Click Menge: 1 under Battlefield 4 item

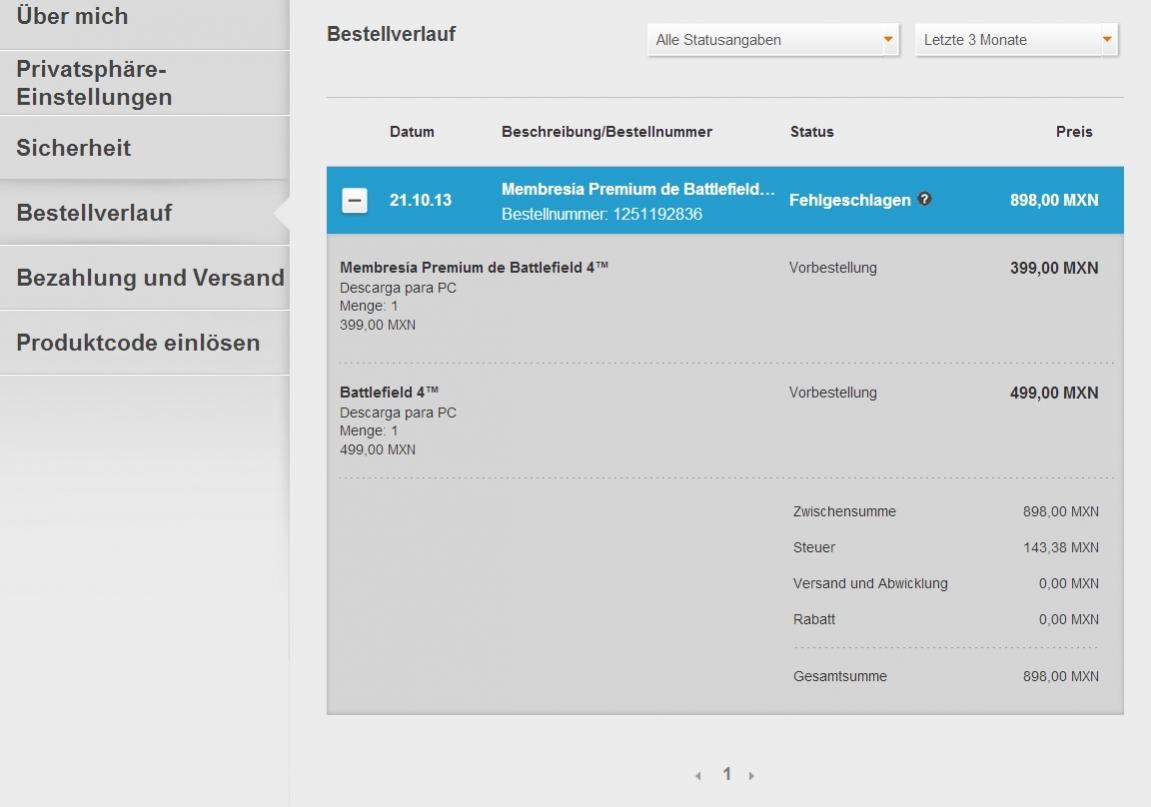click(368, 430)
